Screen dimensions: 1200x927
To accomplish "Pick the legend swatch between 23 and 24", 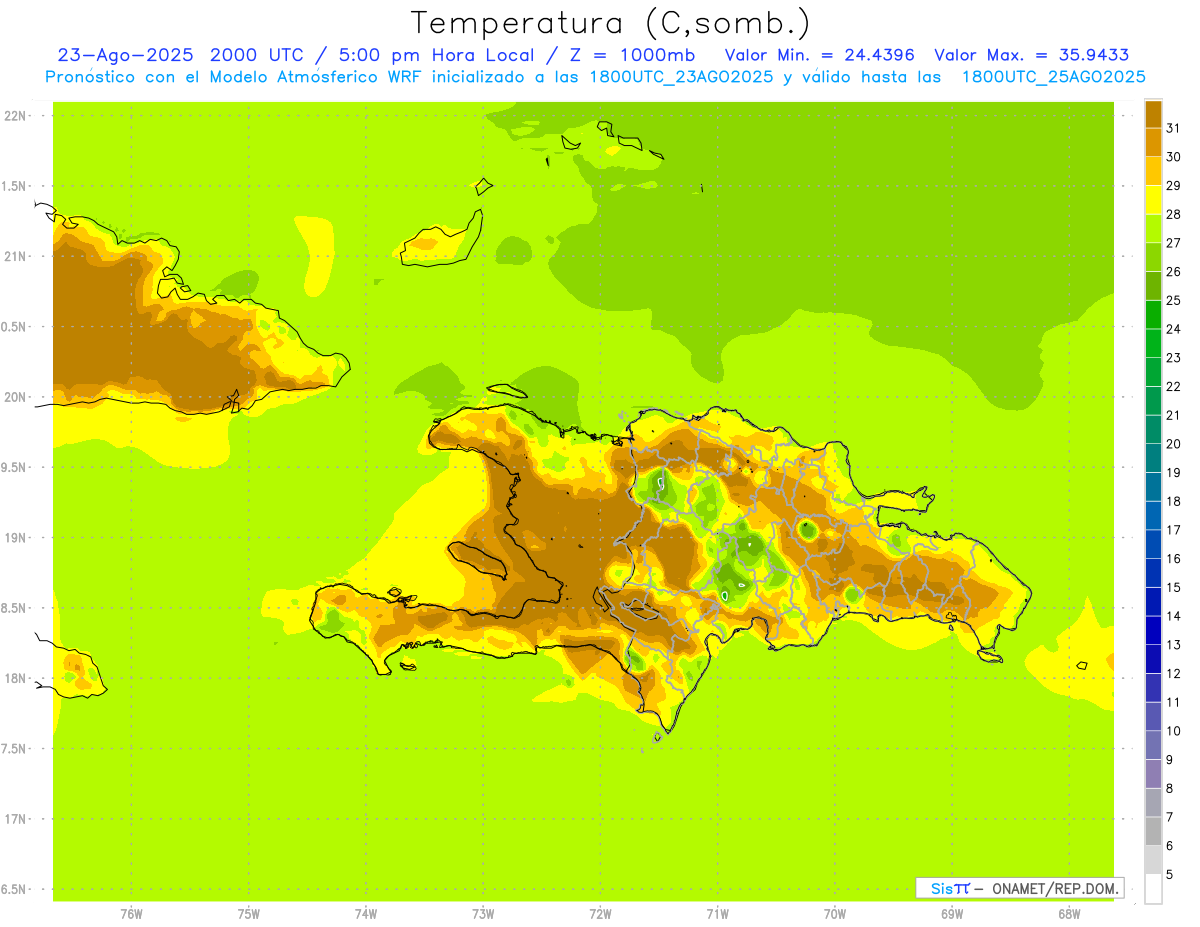I will point(1153,342).
